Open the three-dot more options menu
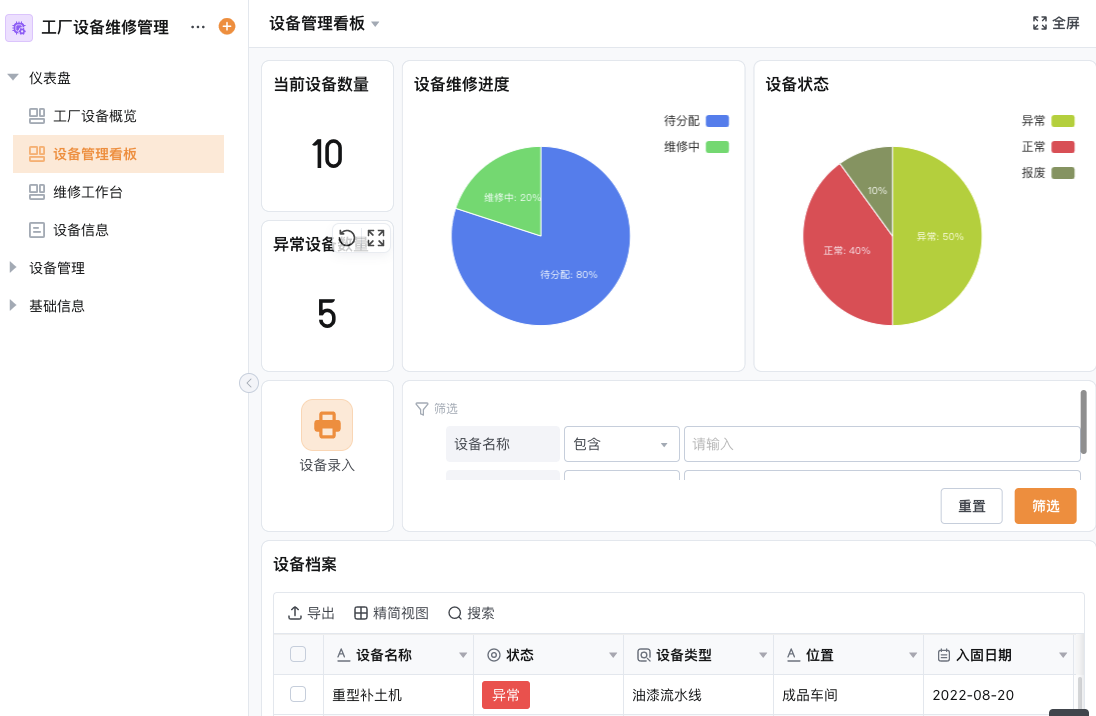This screenshot has width=1096, height=716. click(198, 27)
